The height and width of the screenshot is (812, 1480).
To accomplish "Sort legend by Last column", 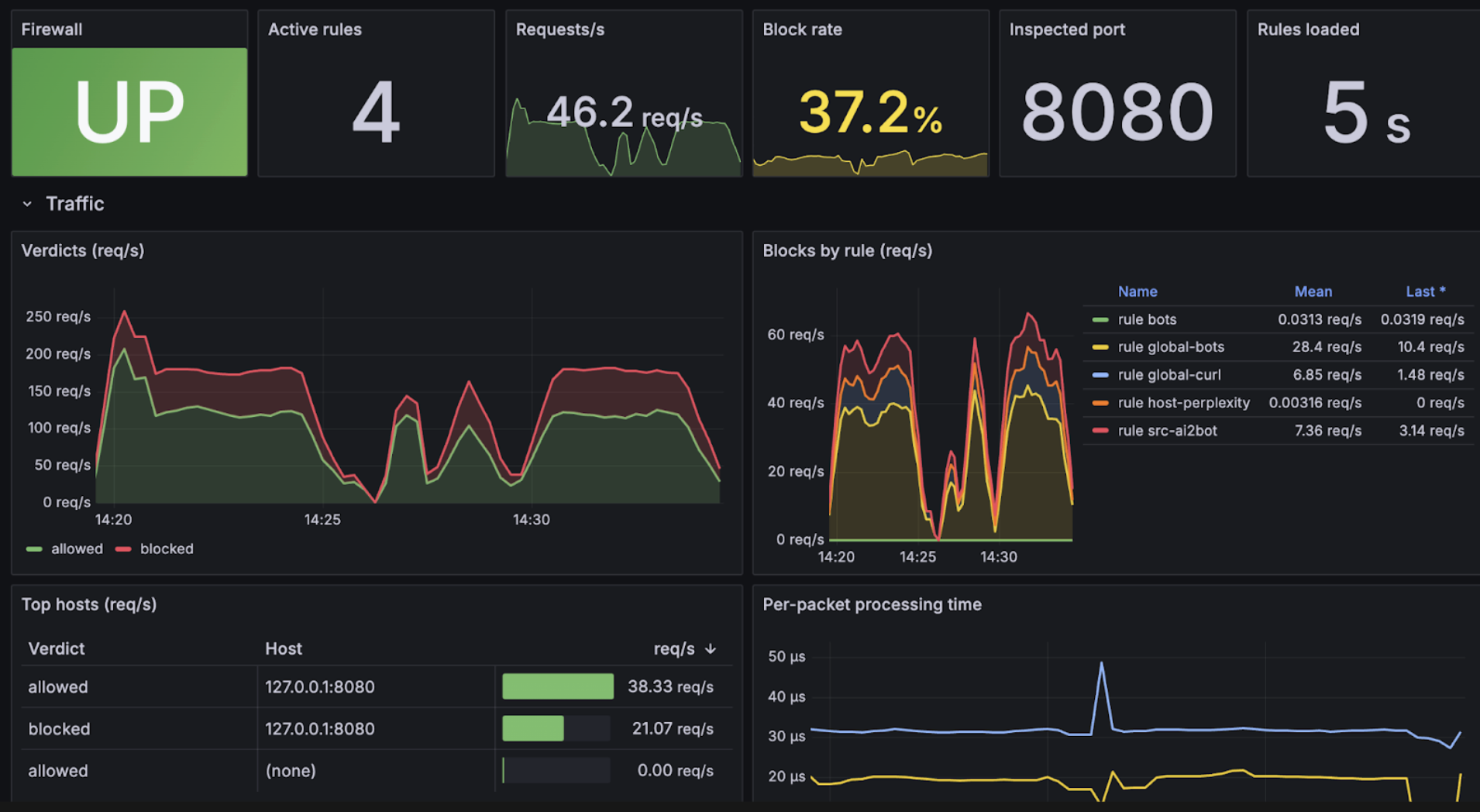I will [x=1426, y=291].
